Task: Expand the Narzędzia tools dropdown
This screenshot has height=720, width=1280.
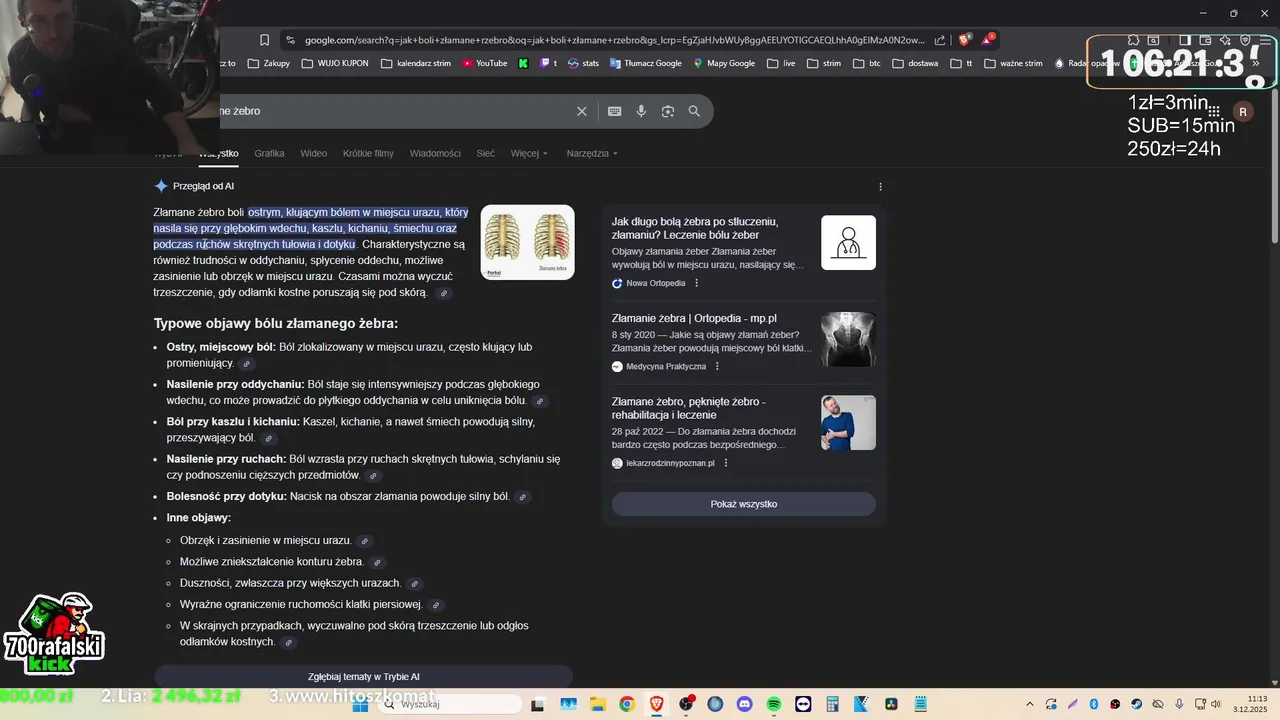Action: tap(592, 153)
